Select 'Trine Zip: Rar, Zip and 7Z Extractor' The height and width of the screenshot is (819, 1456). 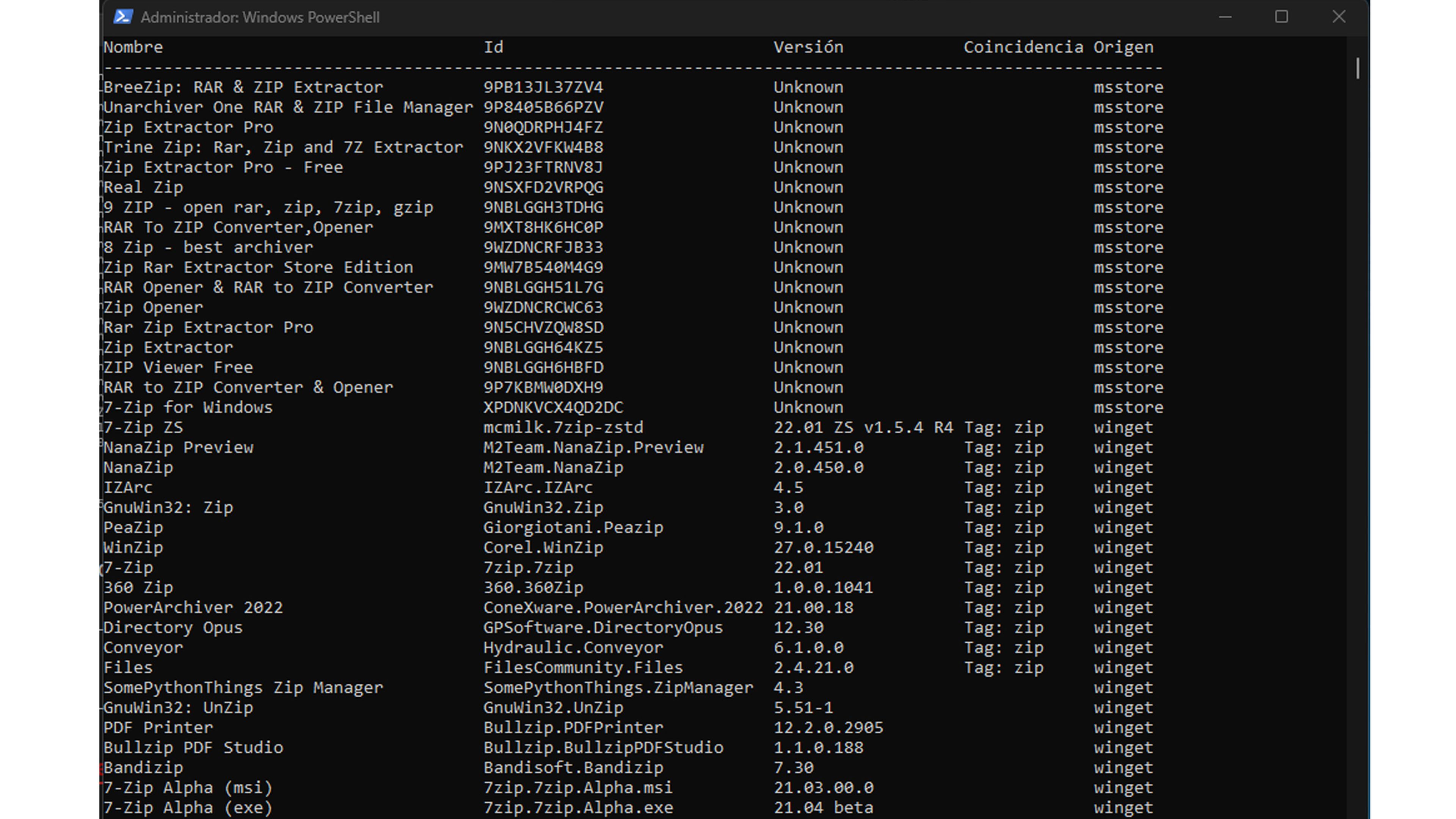(283, 147)
